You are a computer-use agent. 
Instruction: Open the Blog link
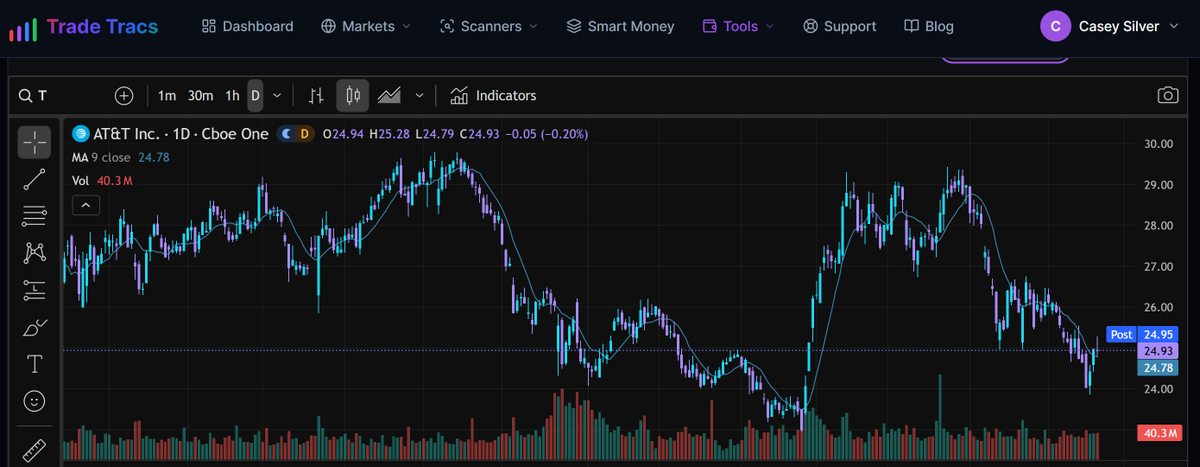pos(929,27)
